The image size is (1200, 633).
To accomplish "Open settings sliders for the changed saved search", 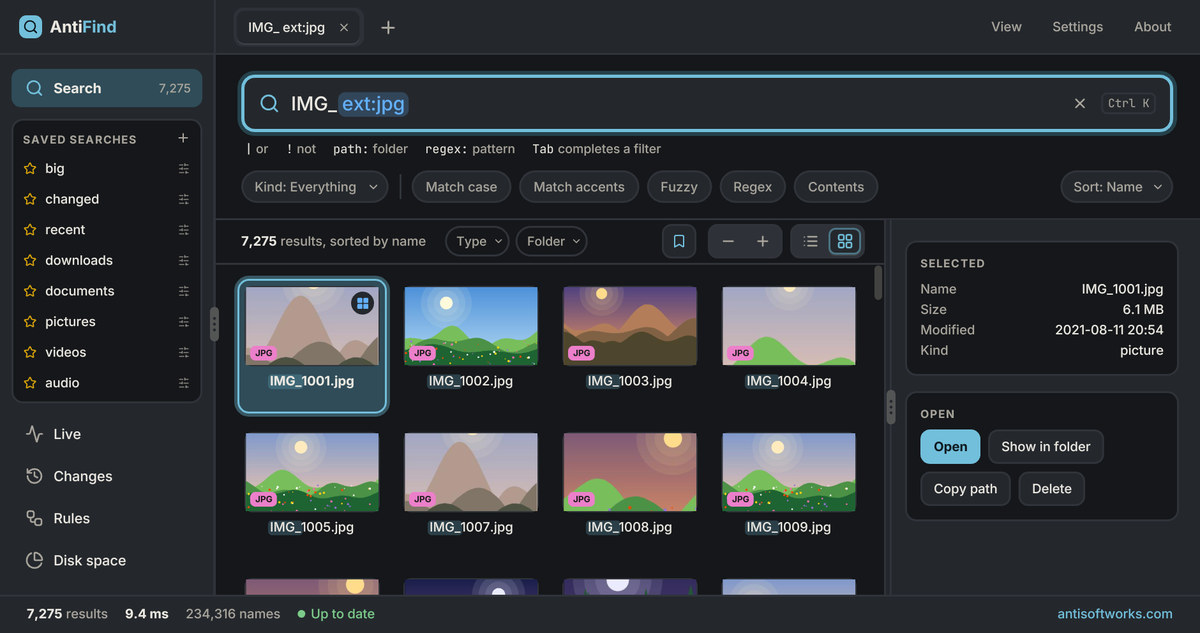I will click(x=184, y=199).
